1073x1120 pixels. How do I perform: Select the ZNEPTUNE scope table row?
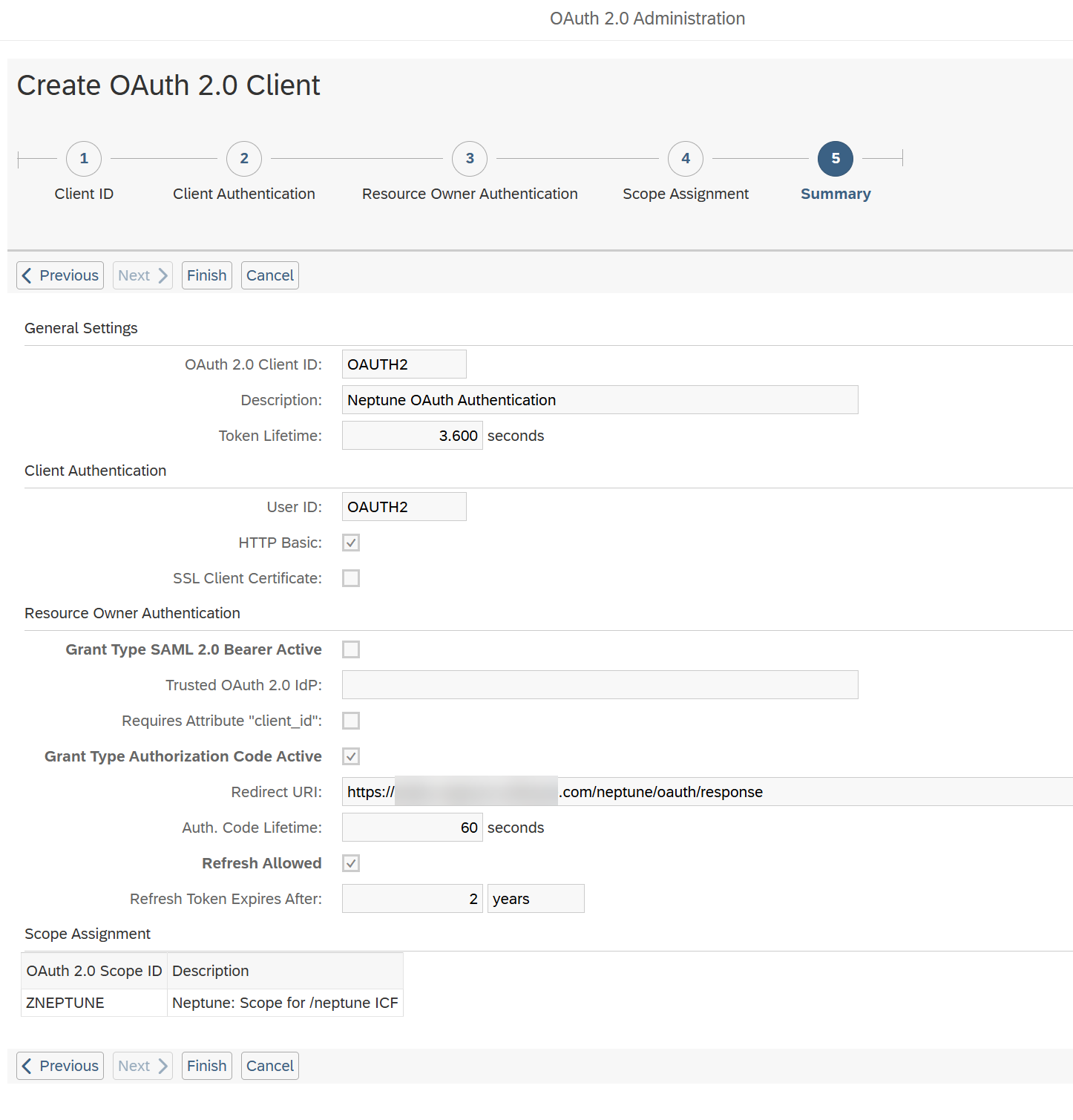point(211,1002)
